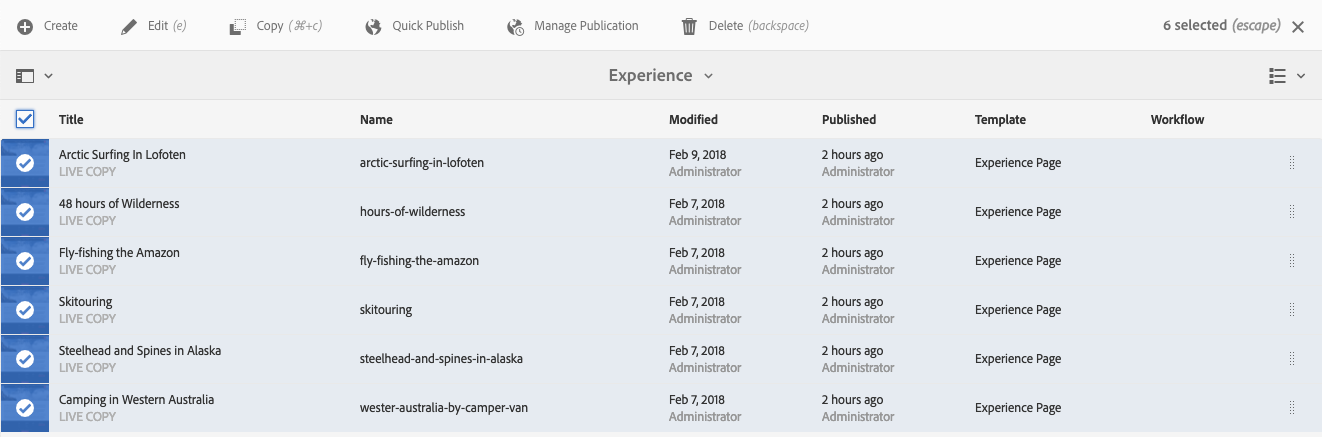The height and width of the screenshot is (437, 1322).
Task: Open the Manage Publication icon
Action: 516,26
